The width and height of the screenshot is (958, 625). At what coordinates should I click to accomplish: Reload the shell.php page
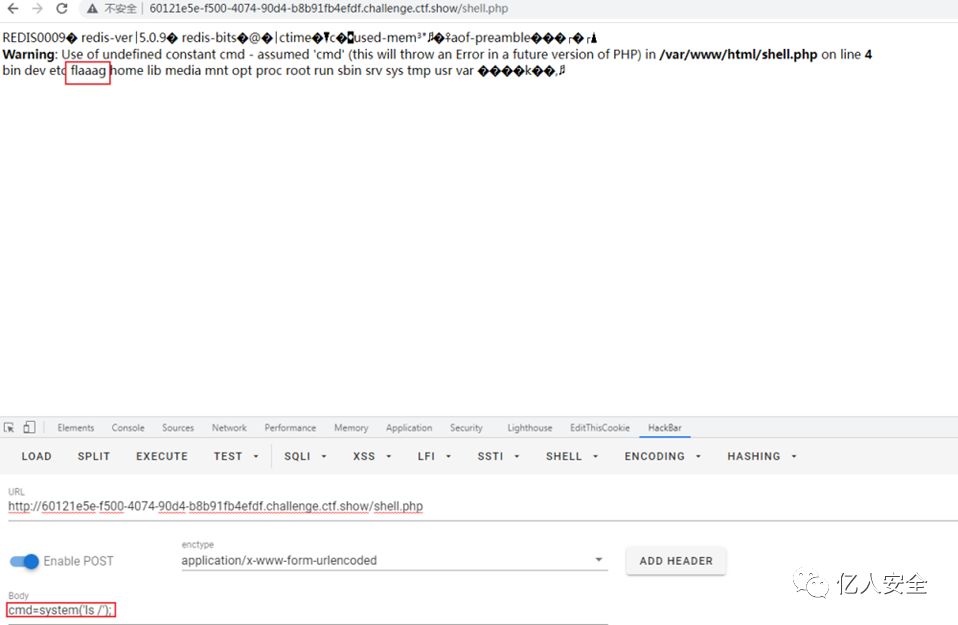coord(62,9)
